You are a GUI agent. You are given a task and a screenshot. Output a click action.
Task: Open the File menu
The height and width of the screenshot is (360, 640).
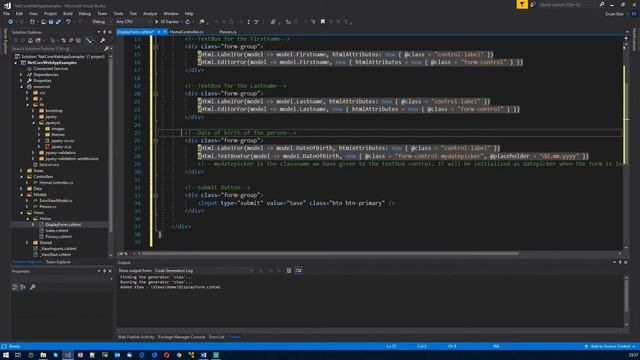6,13
